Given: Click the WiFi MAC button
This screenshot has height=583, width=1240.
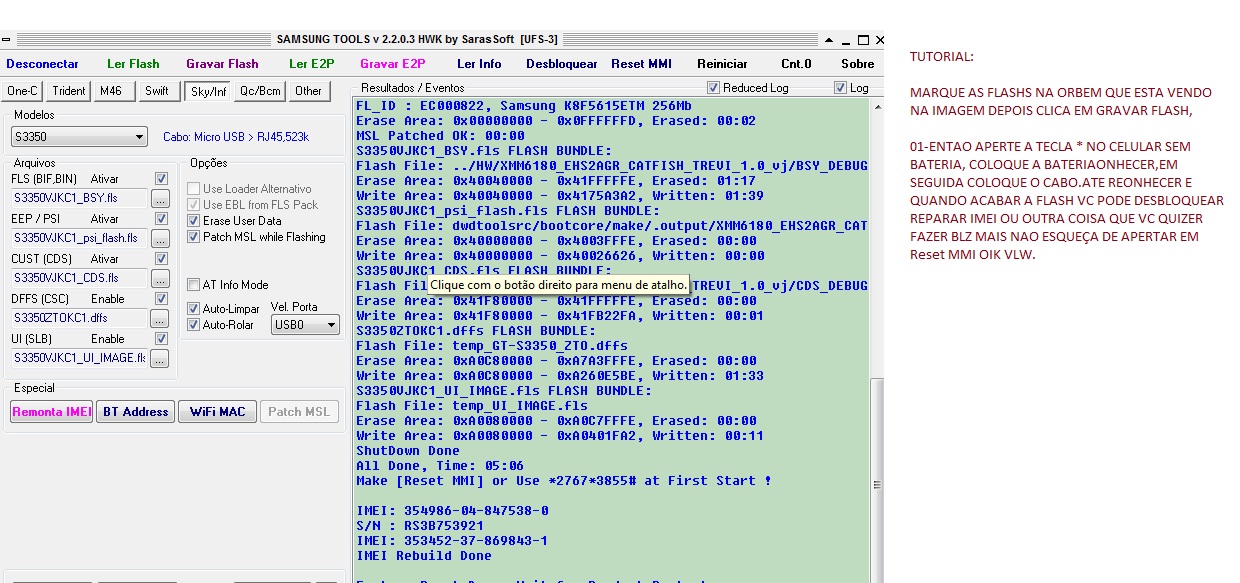Looking at the screenshot, I should point(217,412).
